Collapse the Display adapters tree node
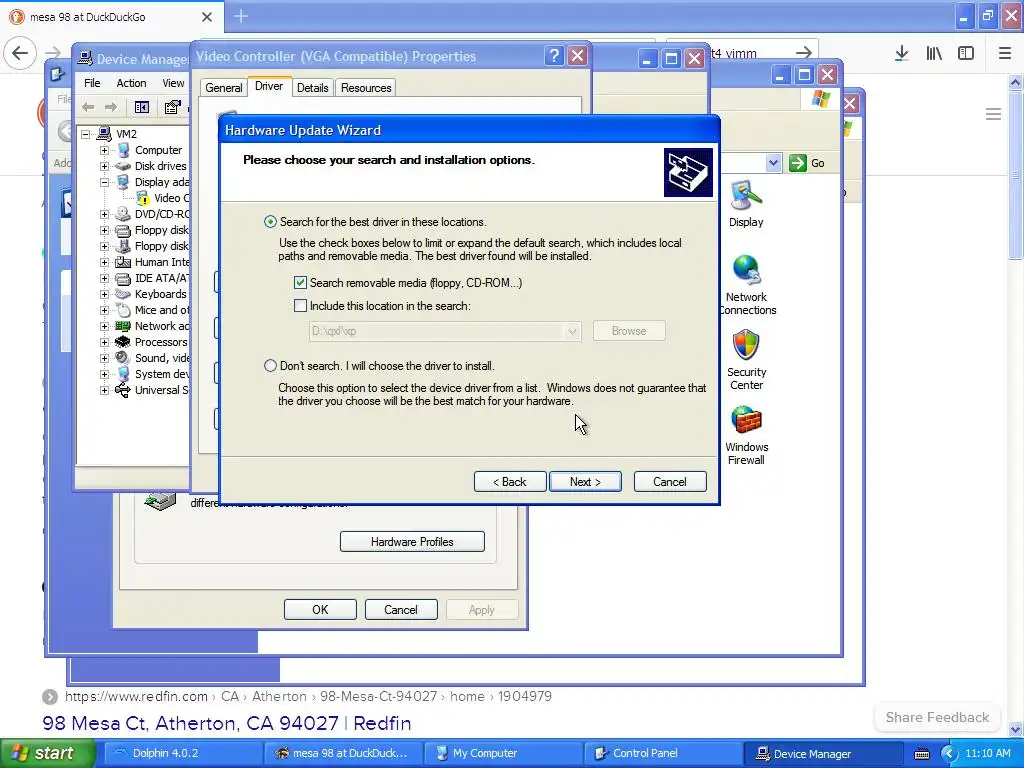 click(x=104, y=182)
